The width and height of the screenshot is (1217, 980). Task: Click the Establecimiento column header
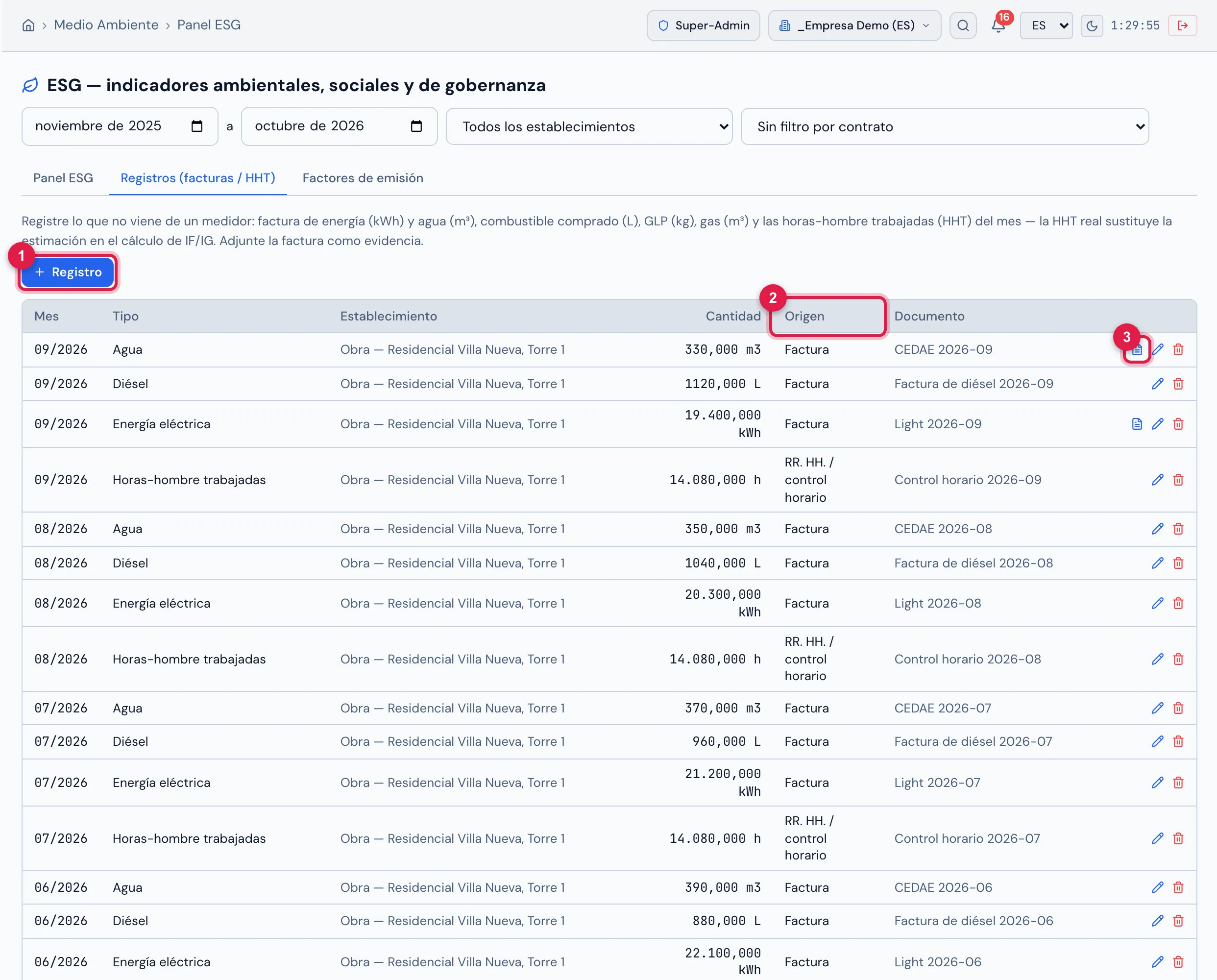point(389,316)
